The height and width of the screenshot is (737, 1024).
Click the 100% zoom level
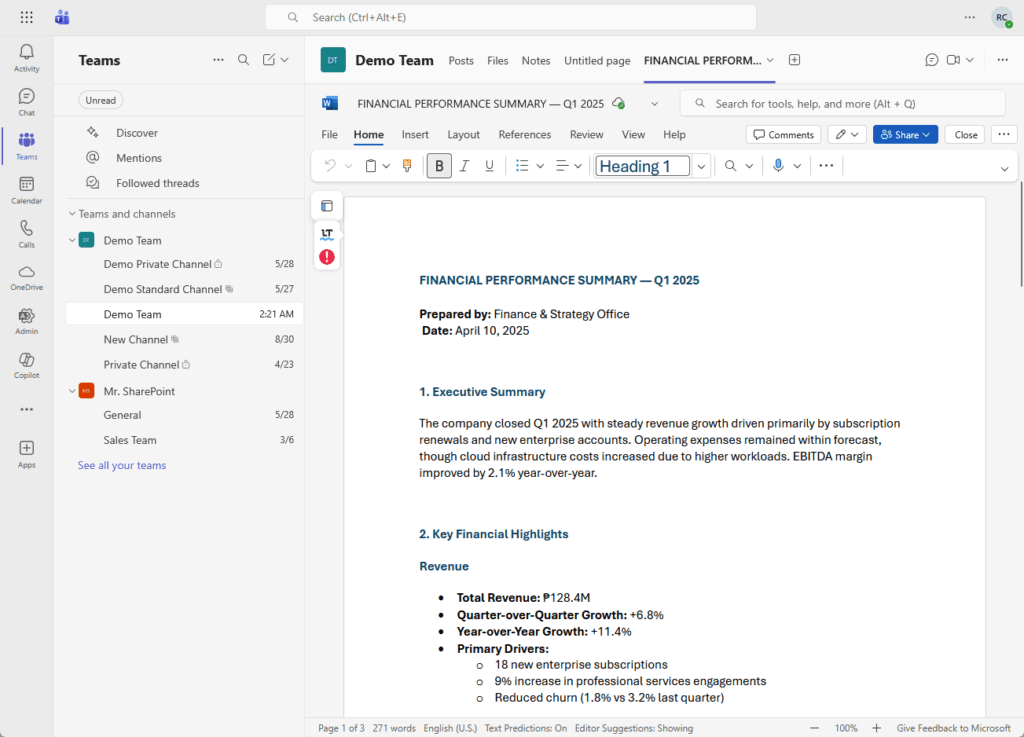tap(846, 729)
